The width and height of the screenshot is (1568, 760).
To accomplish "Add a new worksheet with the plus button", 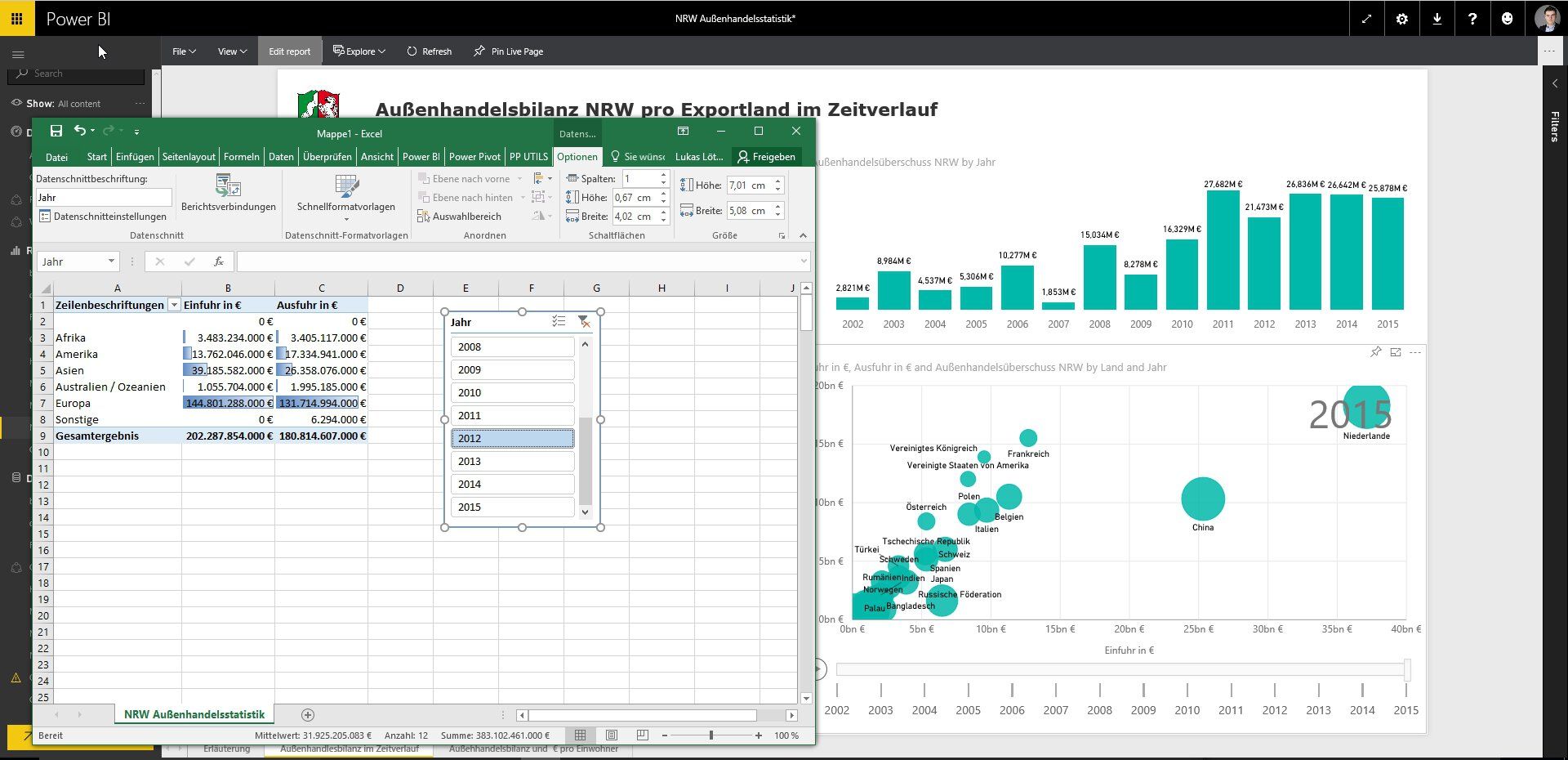I will [x=308, y=715].
